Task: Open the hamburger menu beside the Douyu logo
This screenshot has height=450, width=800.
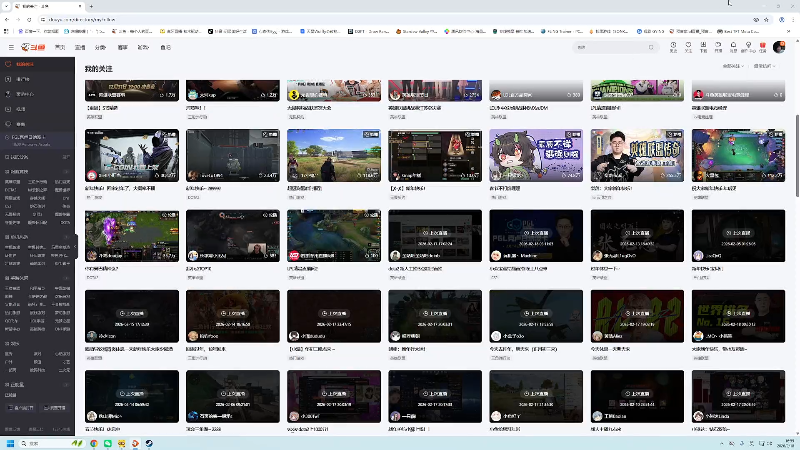Action: pos(11,47)
